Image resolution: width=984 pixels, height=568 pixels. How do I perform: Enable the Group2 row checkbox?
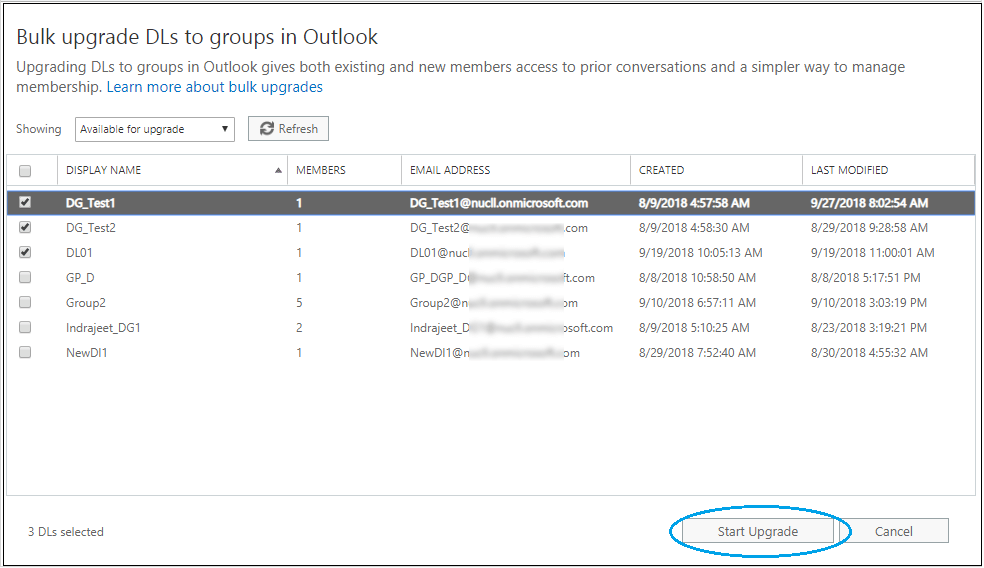pyautogui.click(x=25, y=302)
